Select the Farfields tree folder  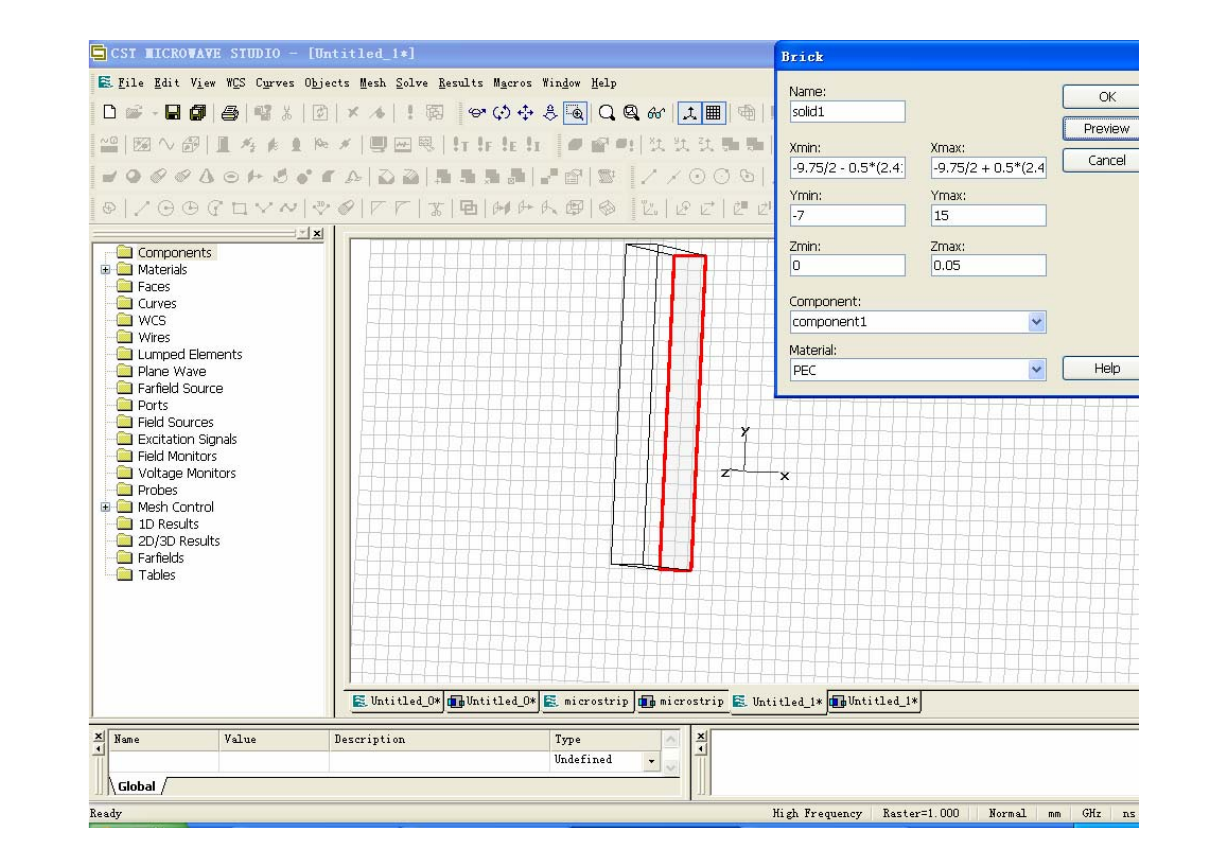(x=151, y=558)
